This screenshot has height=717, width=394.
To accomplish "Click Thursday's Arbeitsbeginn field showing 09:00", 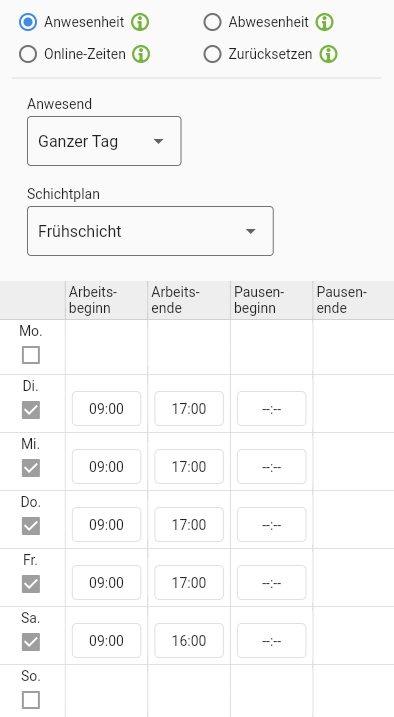I will tap(106, 524).
